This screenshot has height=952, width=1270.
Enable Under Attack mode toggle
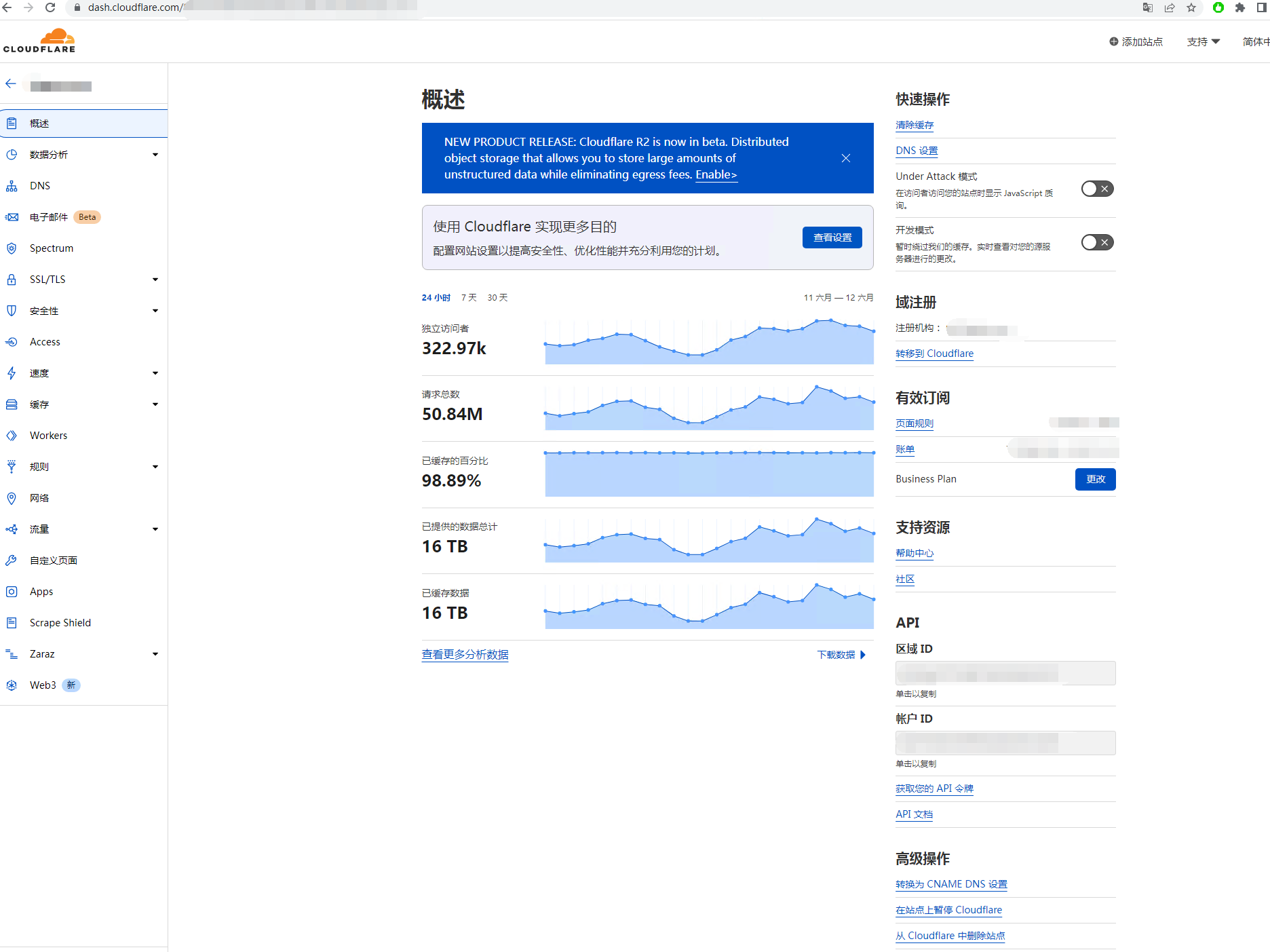pos(1097,189)
